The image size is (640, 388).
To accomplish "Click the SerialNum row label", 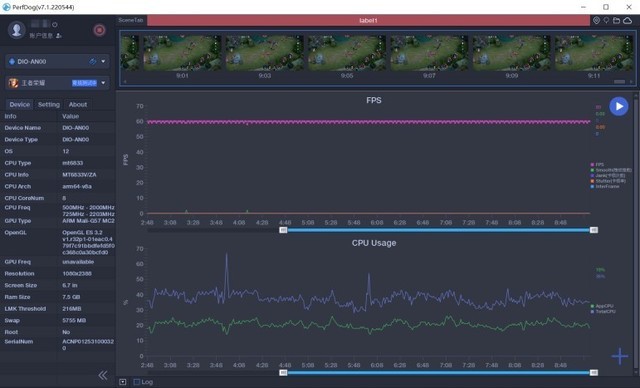I will point(19,341).
